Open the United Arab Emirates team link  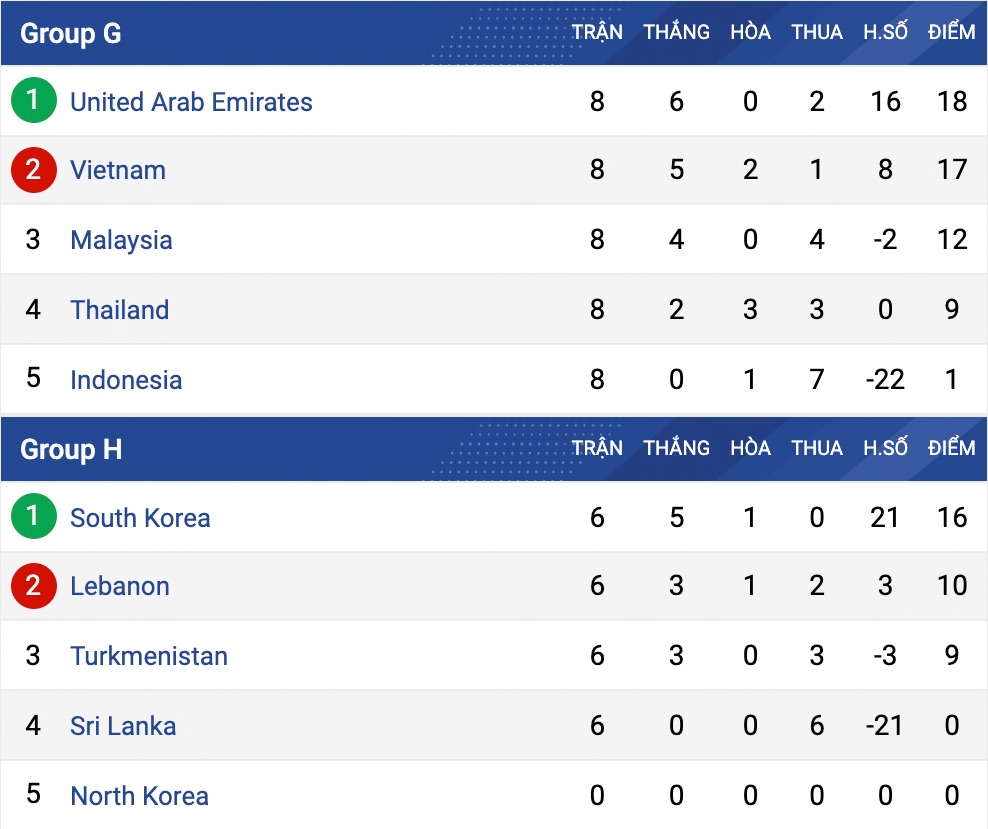coord(191,102)
